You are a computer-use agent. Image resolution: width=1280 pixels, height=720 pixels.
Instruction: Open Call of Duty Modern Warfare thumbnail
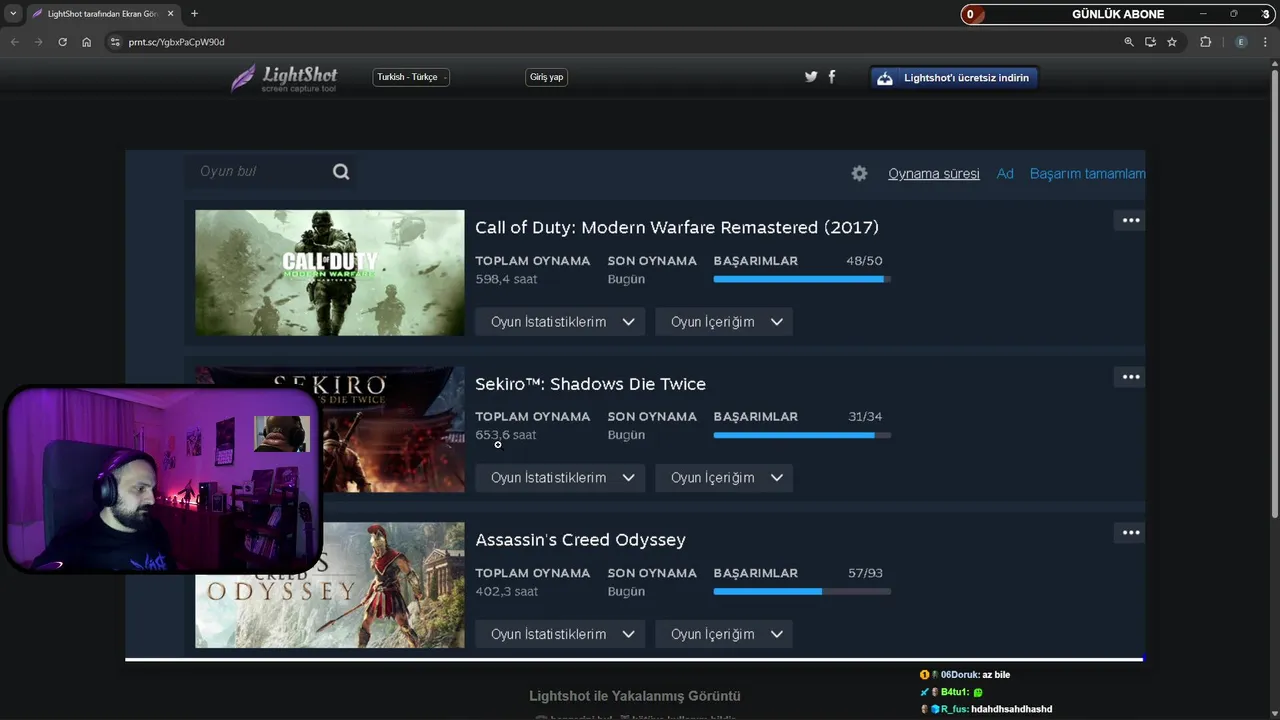click(330, 272)
